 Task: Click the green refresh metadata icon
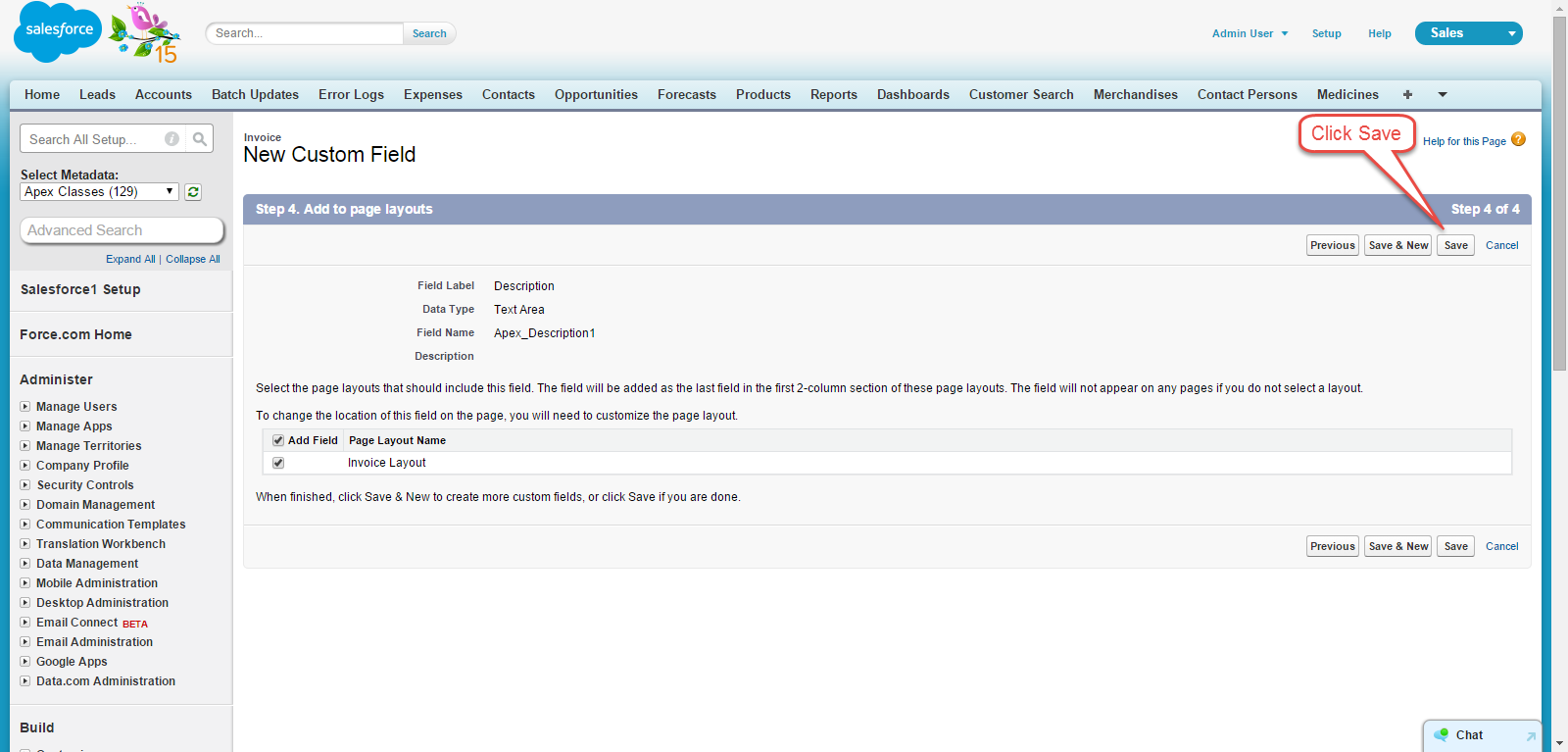[x=193, y=192]
